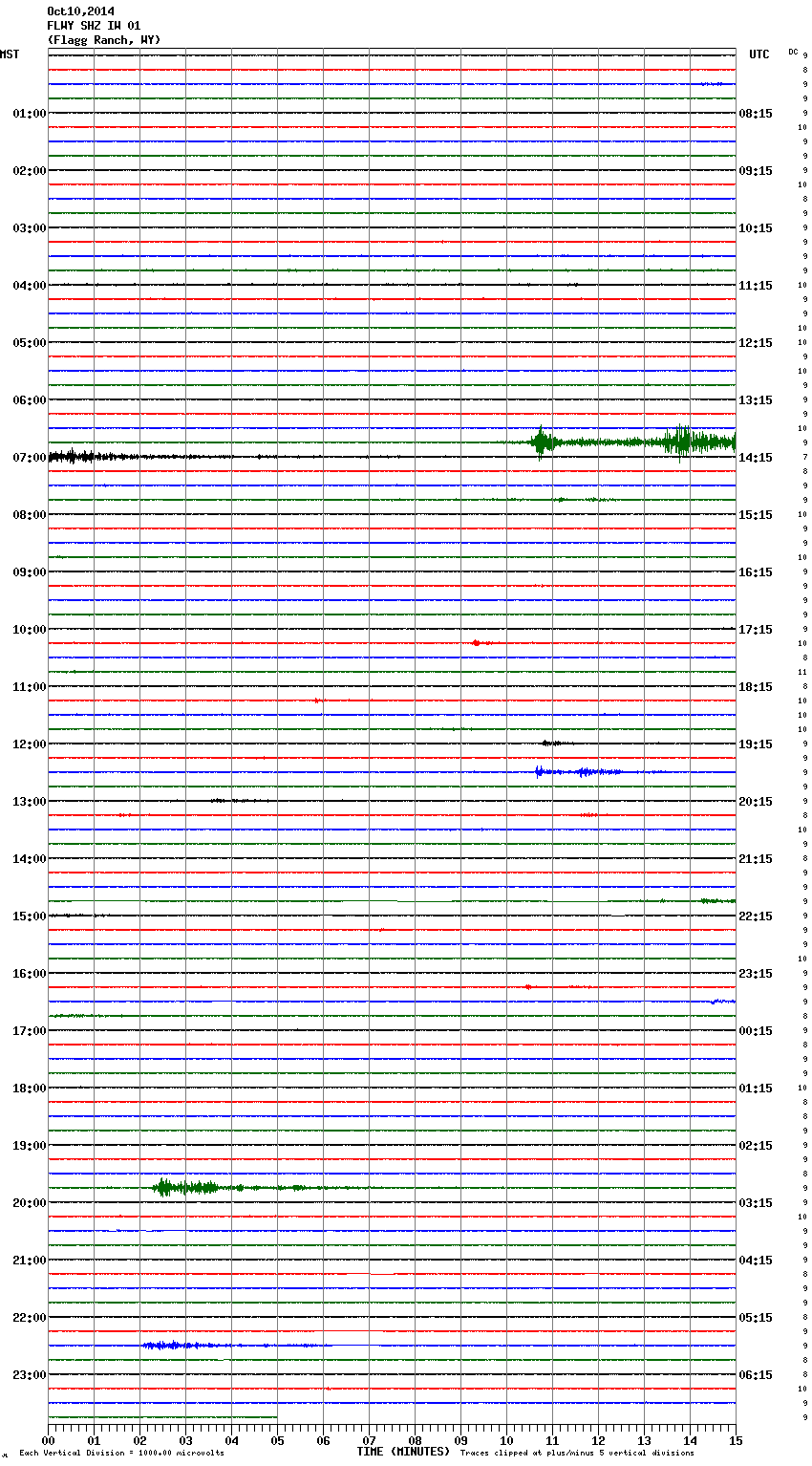Click the traces clipped footnote text
The image size is (812, 1466).
tap(577, 1453)
